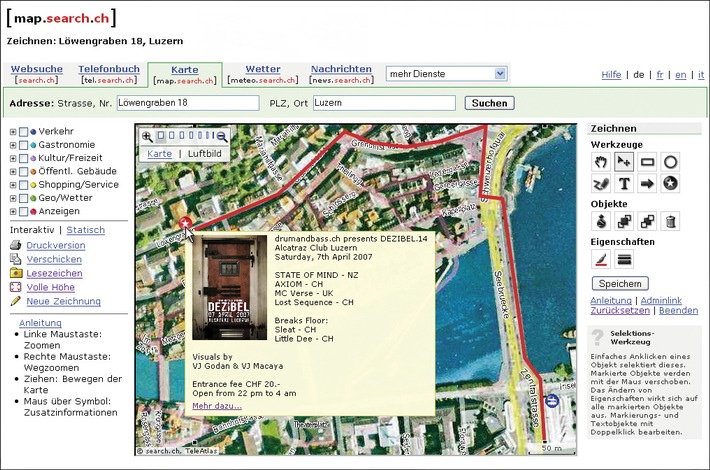Expand the Kultur/Freizeit tree node
The height and width of the screenshot is (470, 710).
coord(12,158)
